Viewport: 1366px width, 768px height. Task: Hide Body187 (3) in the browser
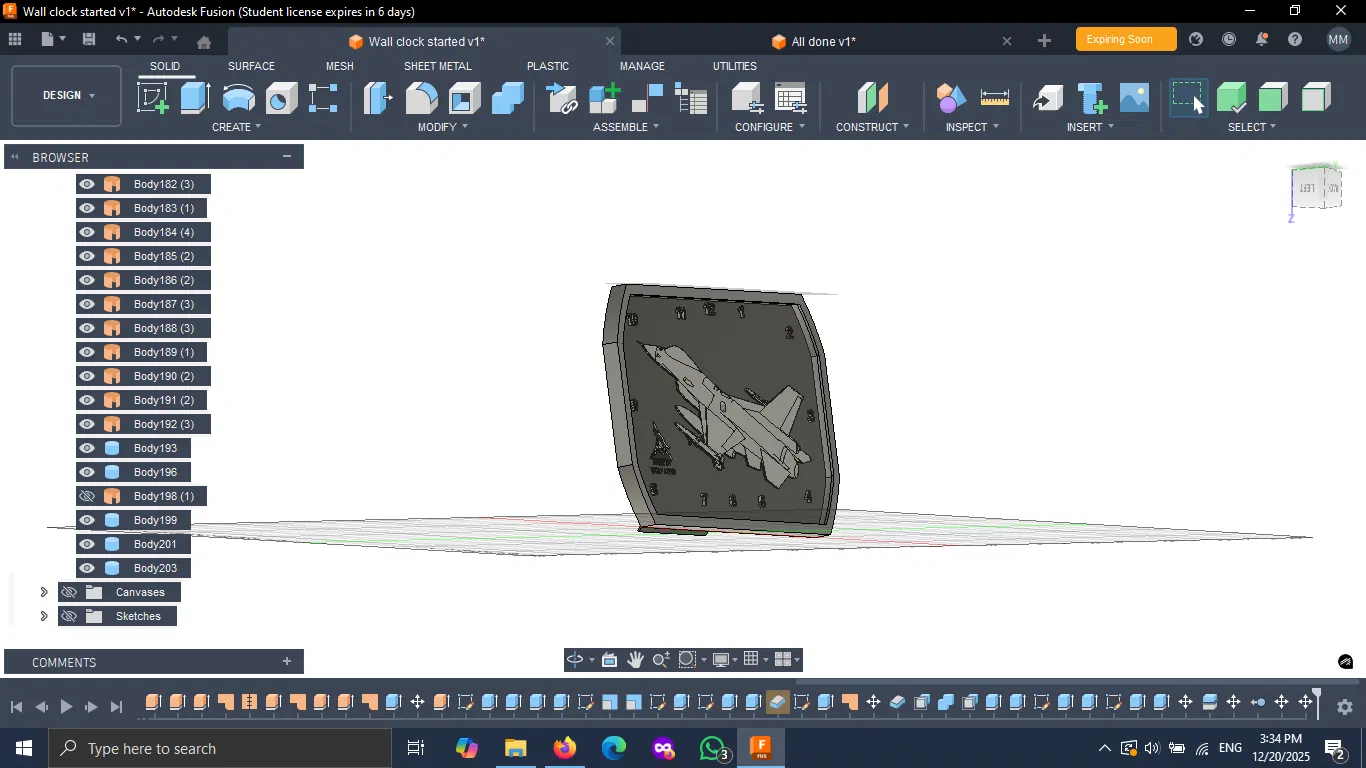tap(87, 304)
